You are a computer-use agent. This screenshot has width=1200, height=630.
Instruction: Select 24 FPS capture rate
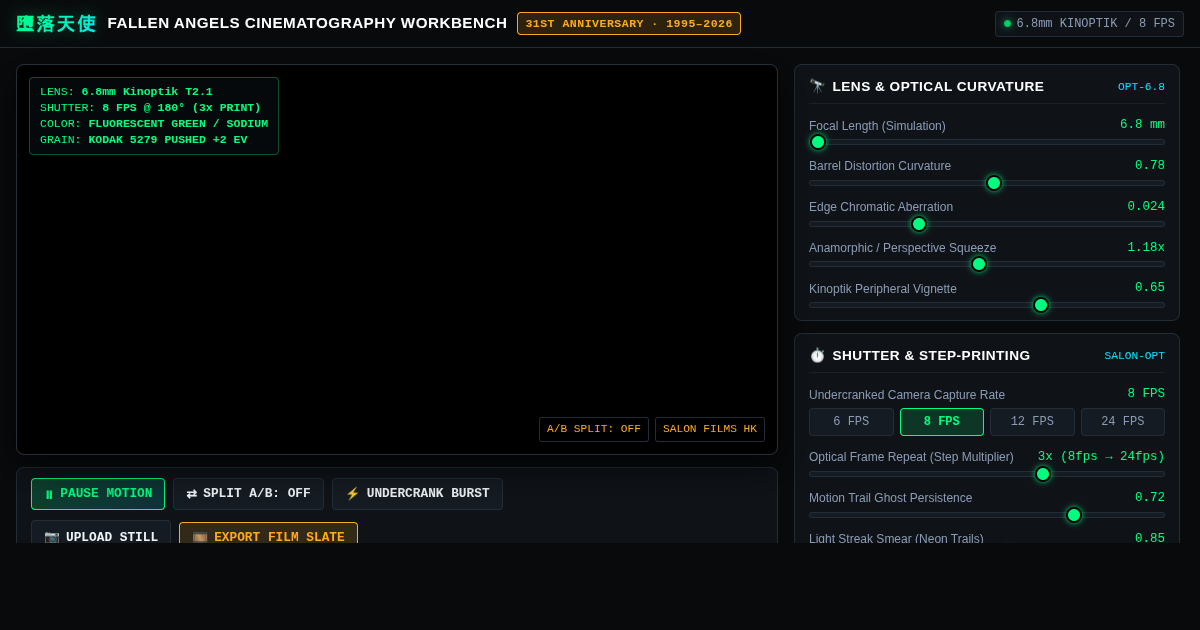pos(1123,422)
